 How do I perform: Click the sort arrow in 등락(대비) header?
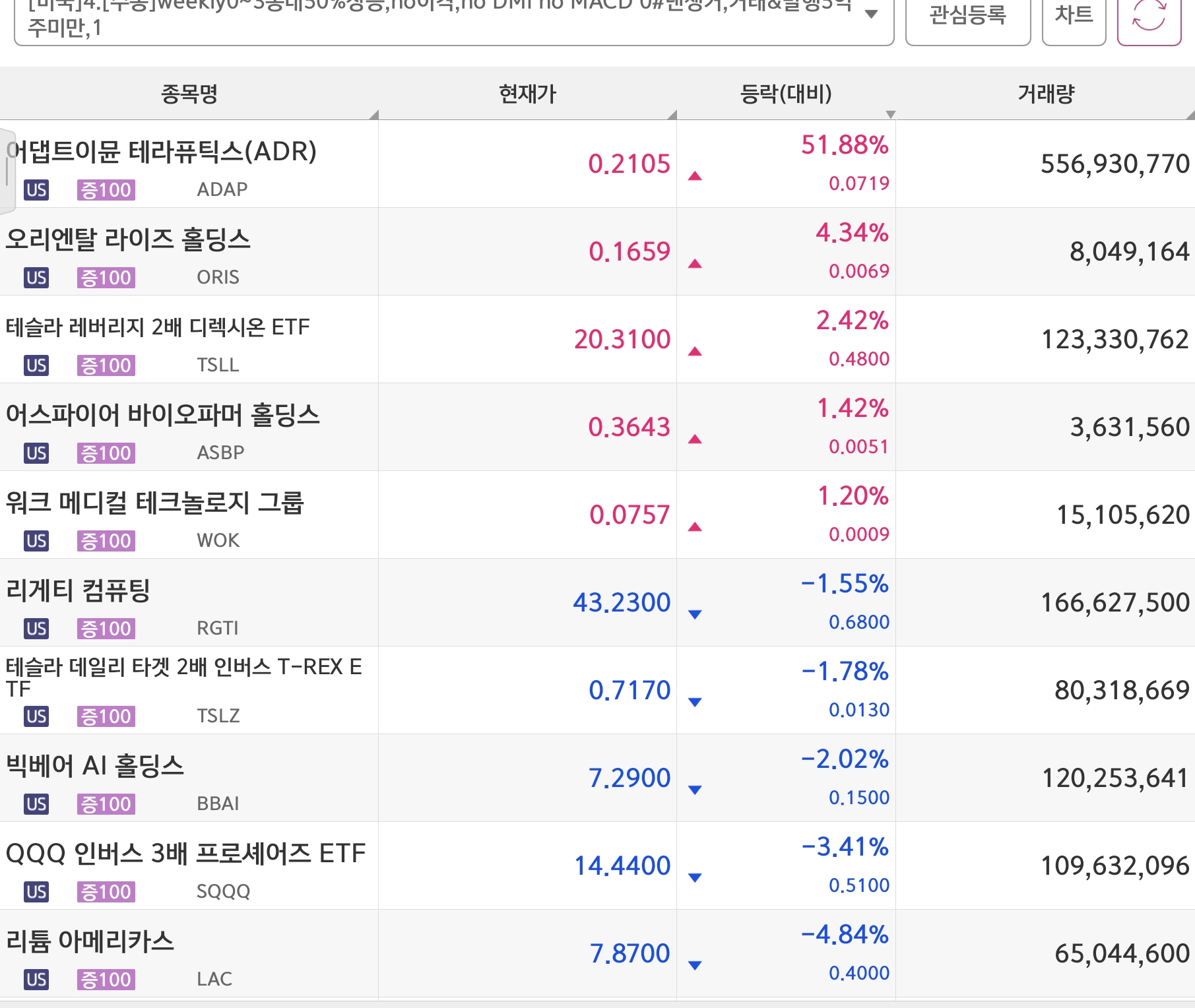point(890,115)
